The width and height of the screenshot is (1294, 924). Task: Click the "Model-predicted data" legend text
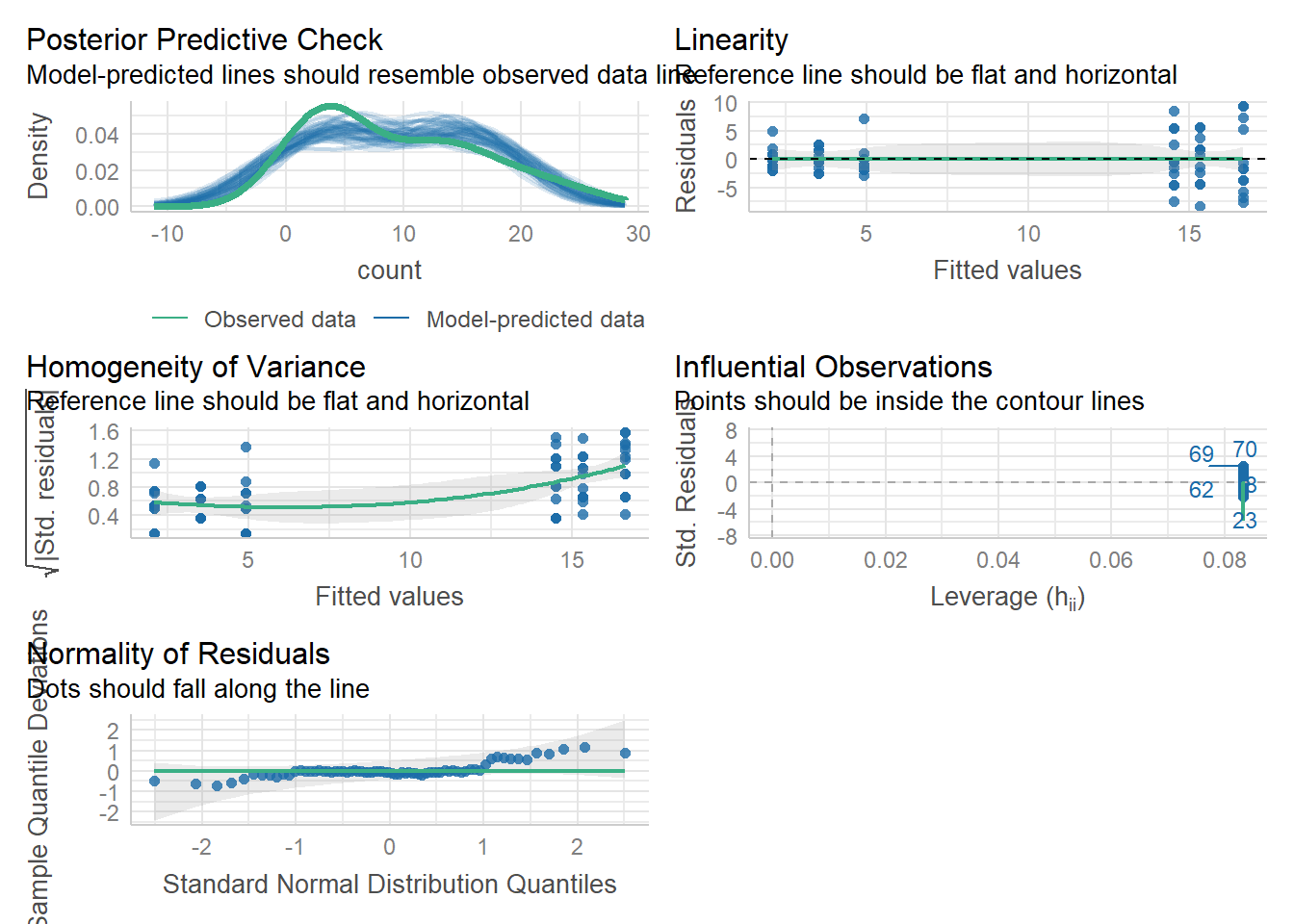(x=535, y=320)
